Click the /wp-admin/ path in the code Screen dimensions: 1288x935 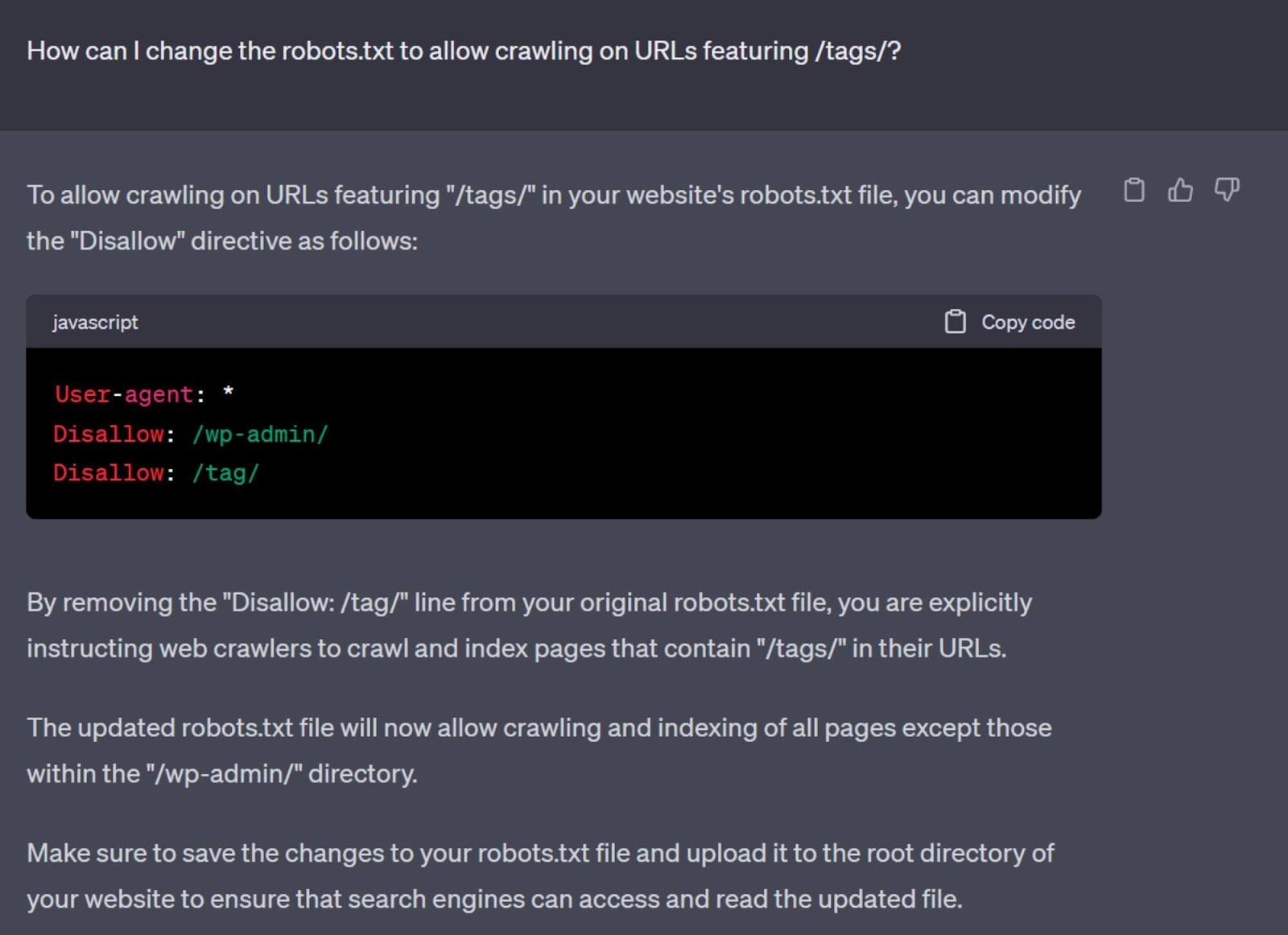[260, 434]
